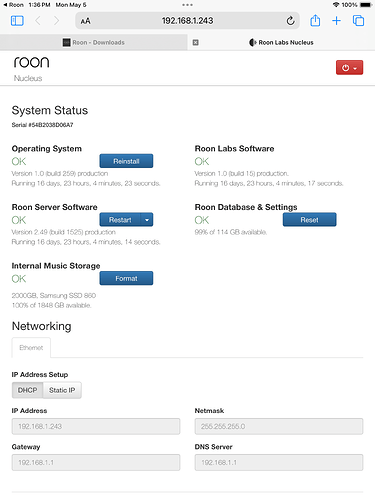375x500 pixels.
Task: Open the Safari sidebar panel
Action: [x=17, y=21]
